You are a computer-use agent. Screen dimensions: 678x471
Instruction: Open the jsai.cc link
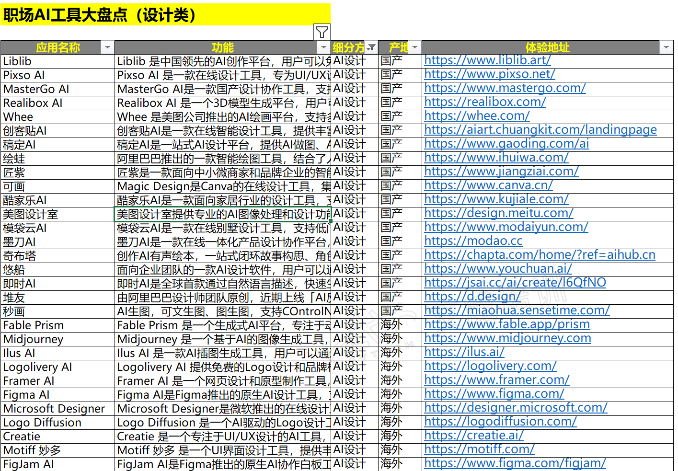pyautogui.click(x=515, y=282)
